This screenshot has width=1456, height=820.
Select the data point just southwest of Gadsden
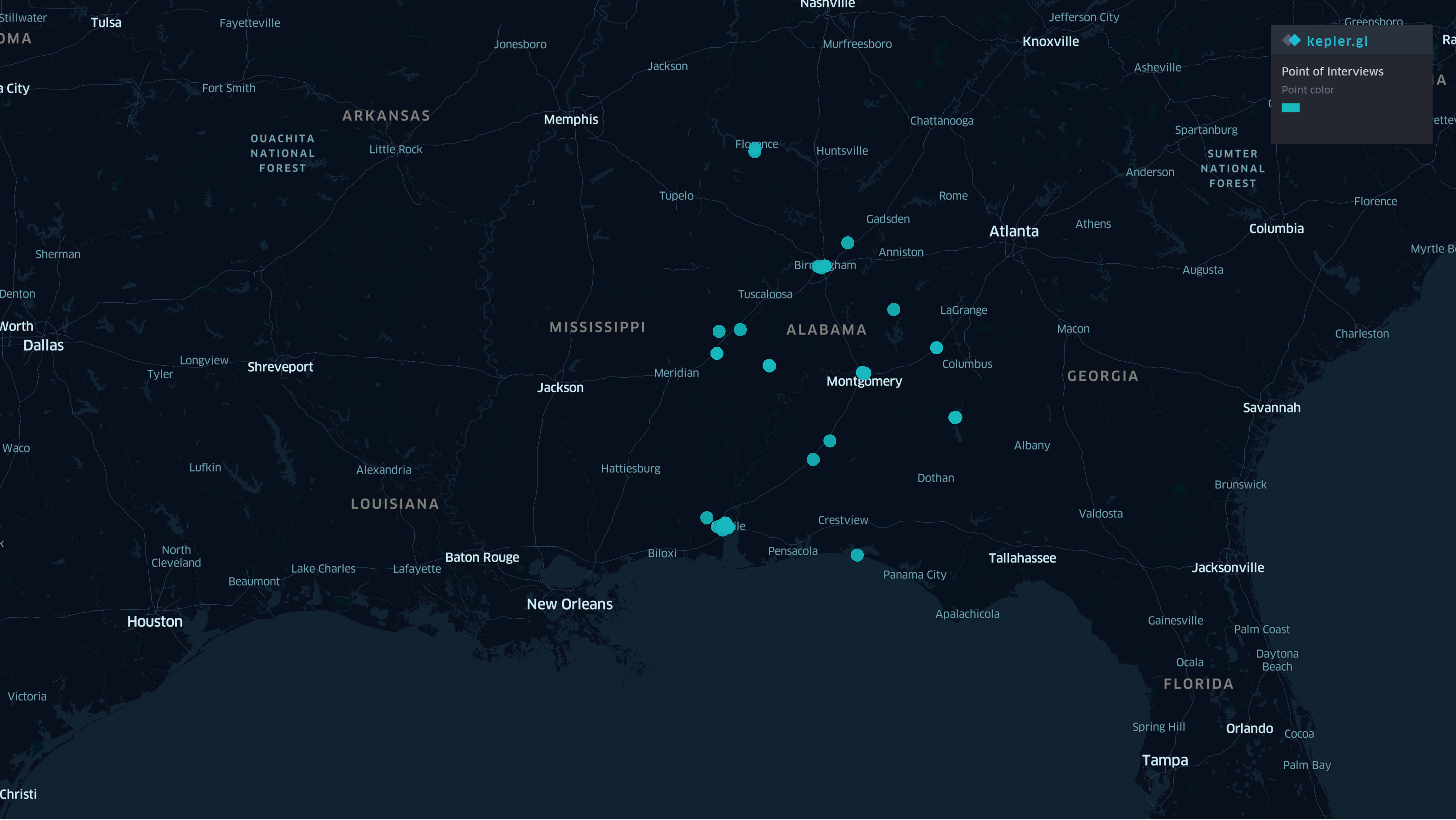(x=847, y=243)
